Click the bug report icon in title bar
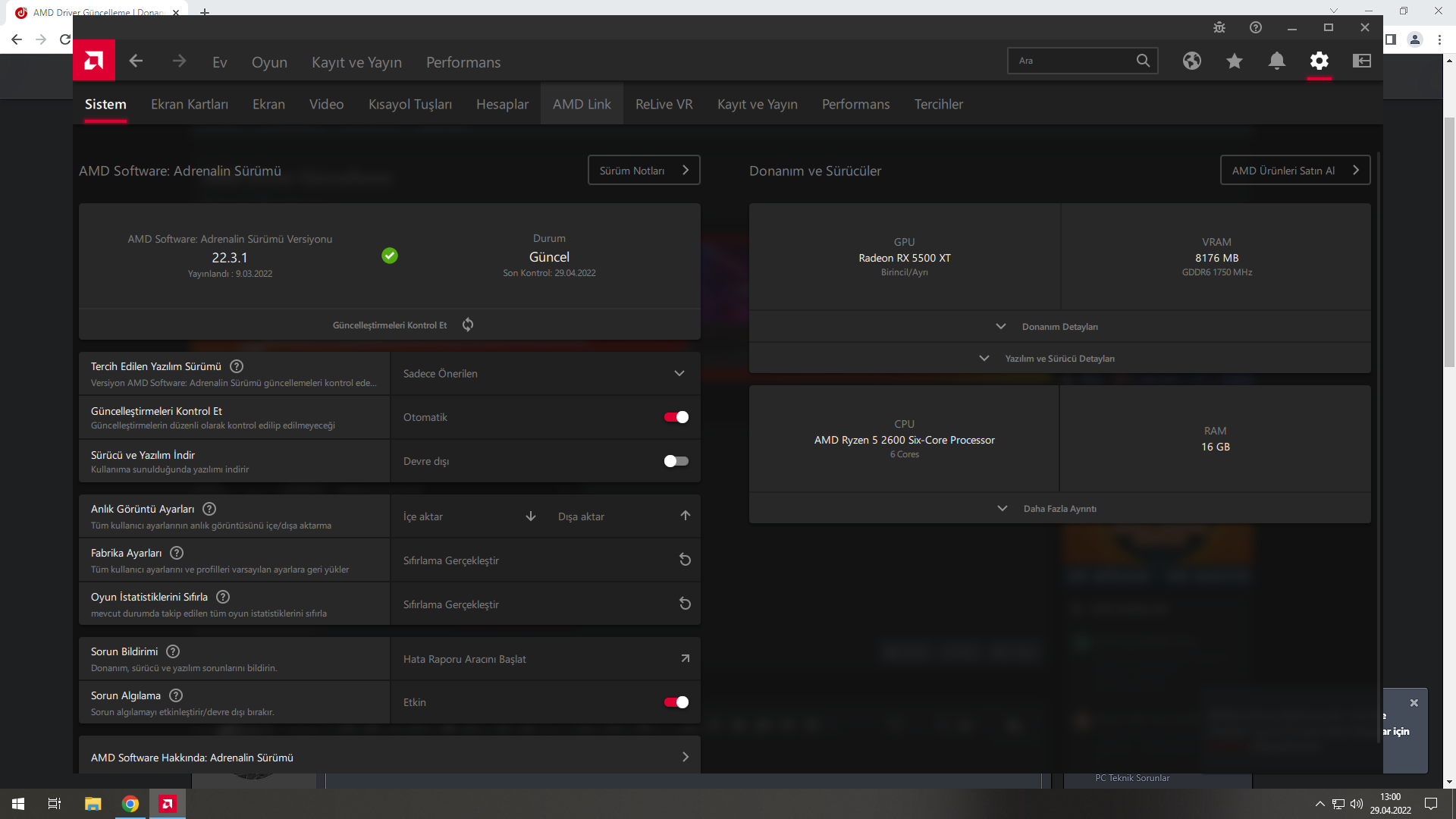The image size is (1456, 819). click(1219, 27)
